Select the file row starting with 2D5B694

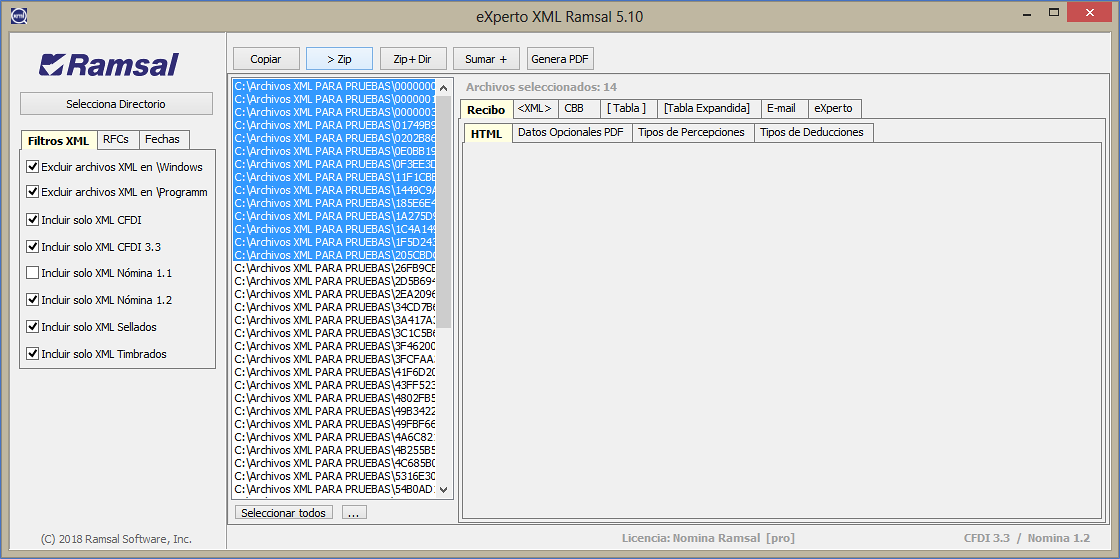[334, 281]
